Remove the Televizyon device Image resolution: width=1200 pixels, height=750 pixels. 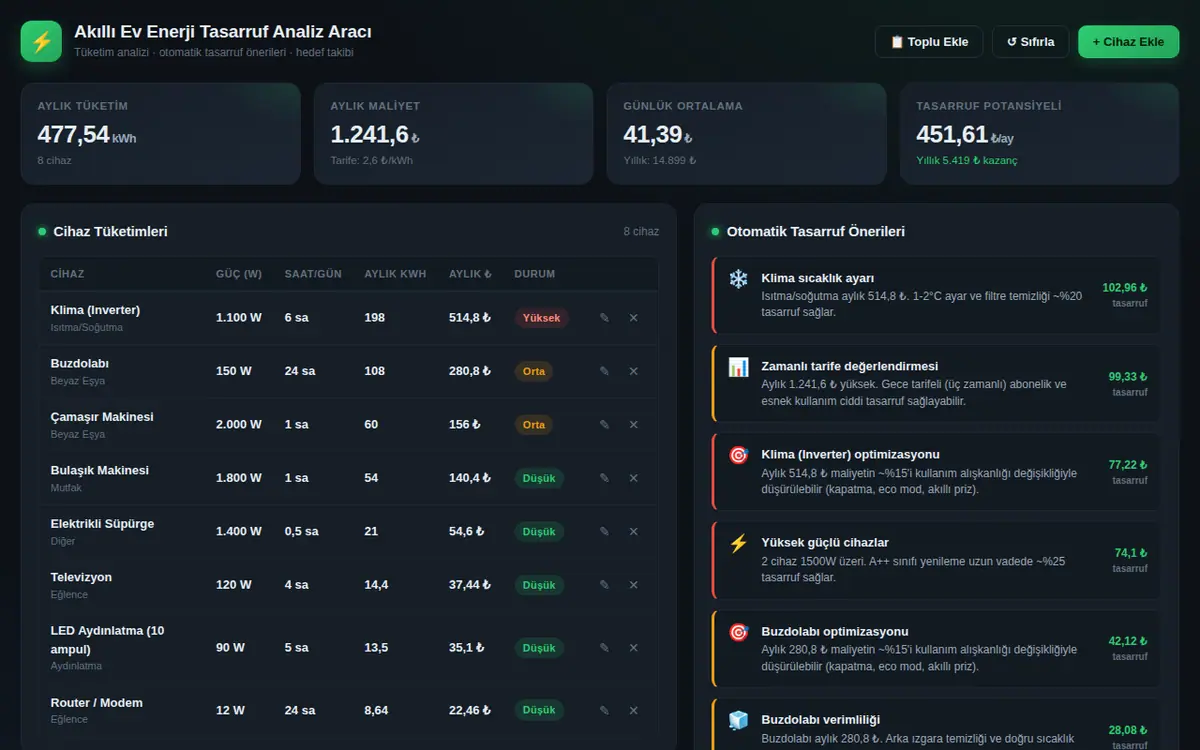[633, 585]
